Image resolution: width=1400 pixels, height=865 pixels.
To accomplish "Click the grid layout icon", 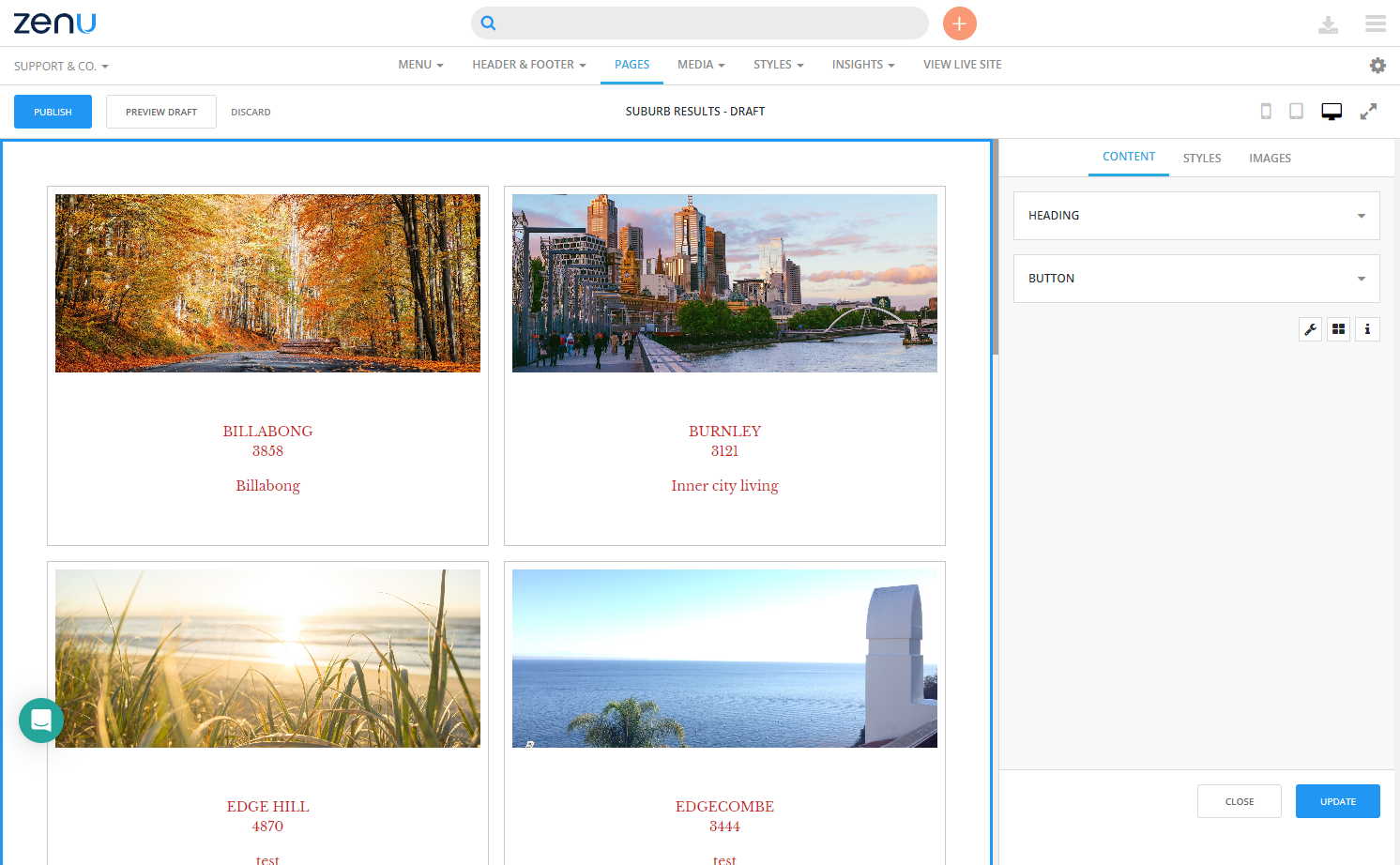I will tap(1339, 329).
